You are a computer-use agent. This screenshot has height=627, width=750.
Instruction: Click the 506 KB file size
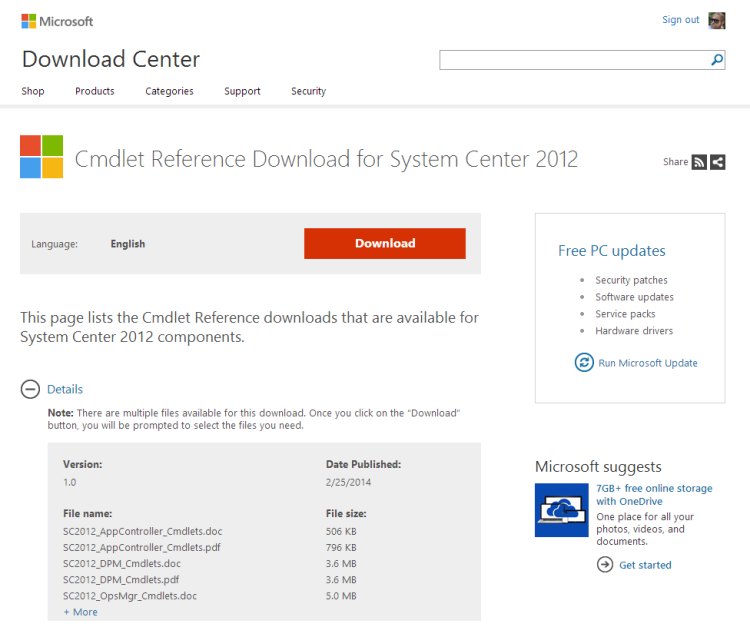tap(341, 531)
